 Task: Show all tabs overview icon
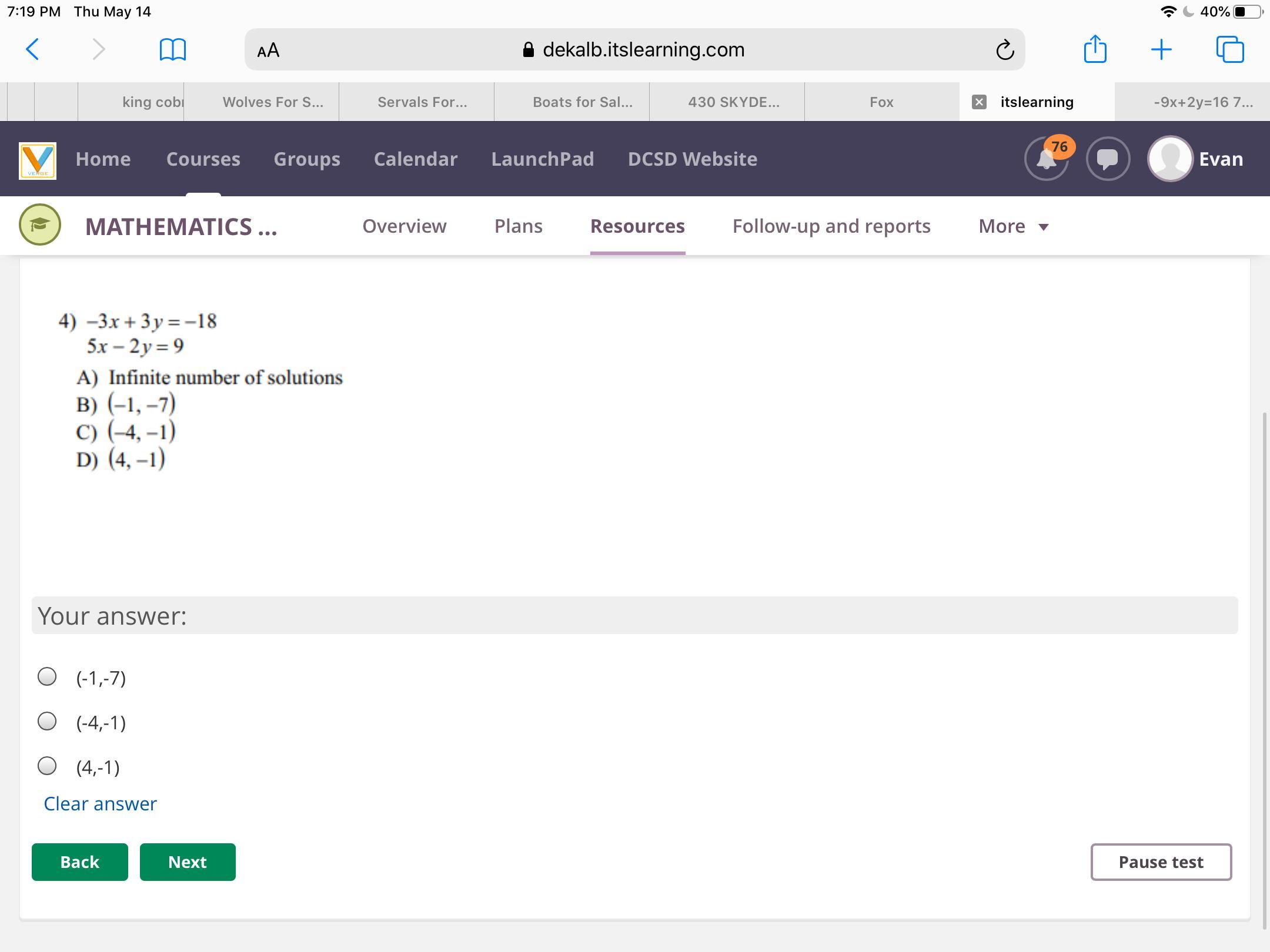click(1229, 50)
